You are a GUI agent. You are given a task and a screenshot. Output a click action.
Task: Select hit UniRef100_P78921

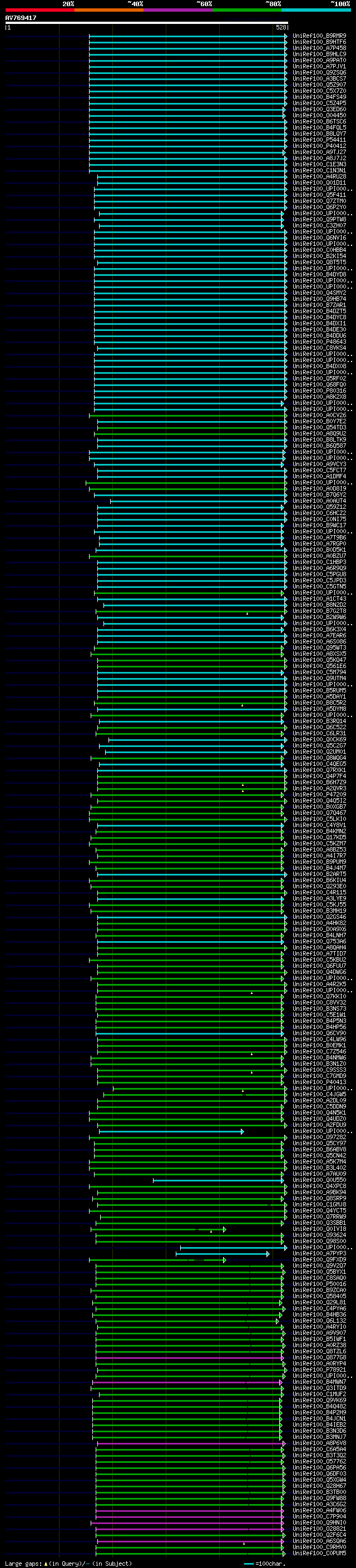pos(319,1369)
